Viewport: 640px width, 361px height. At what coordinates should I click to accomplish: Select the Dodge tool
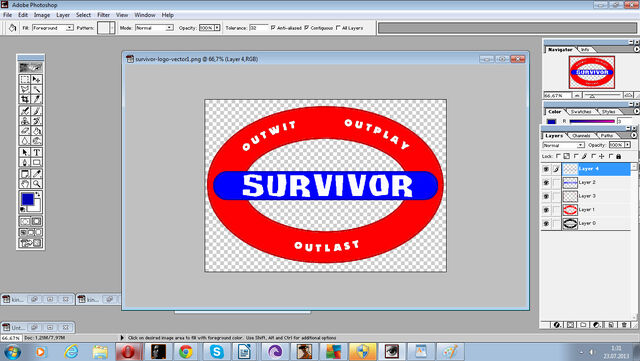coord(36,141)
